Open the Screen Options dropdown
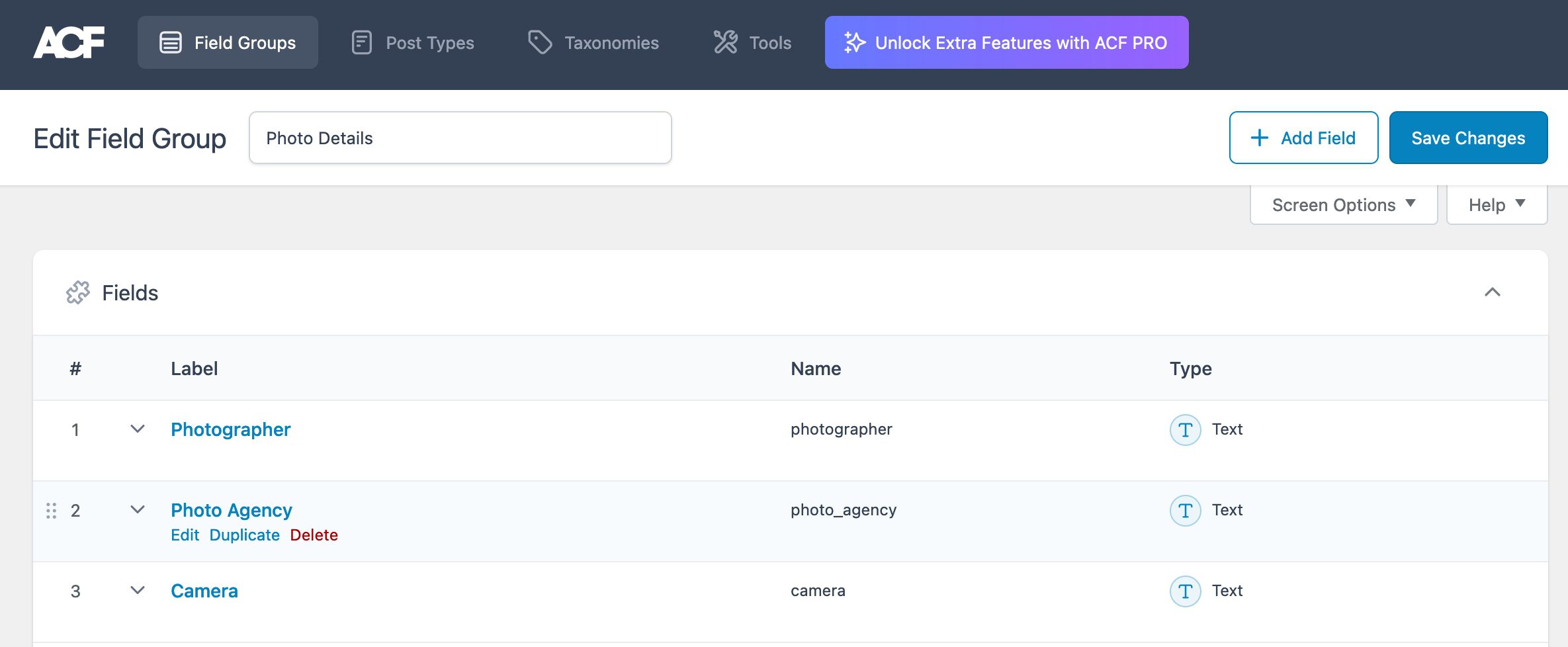Screen dimensions: 1568x647 1343,205
